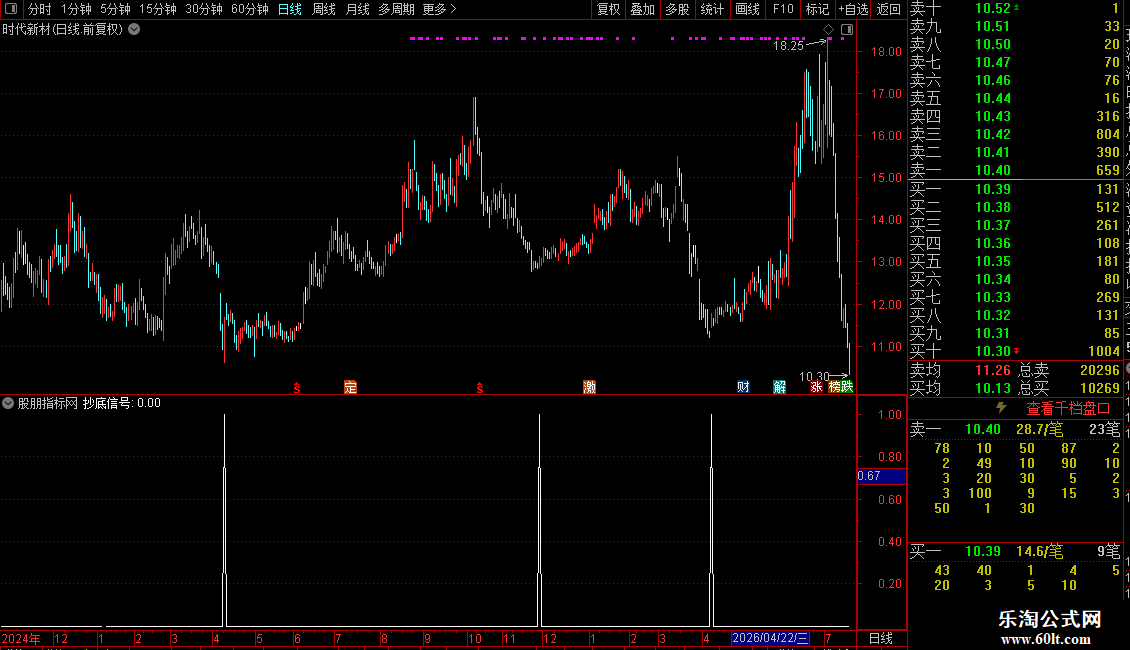The image size is (1130, 650).
Task: Click the 涨 marker icon
Action: (x=816, y=387)
